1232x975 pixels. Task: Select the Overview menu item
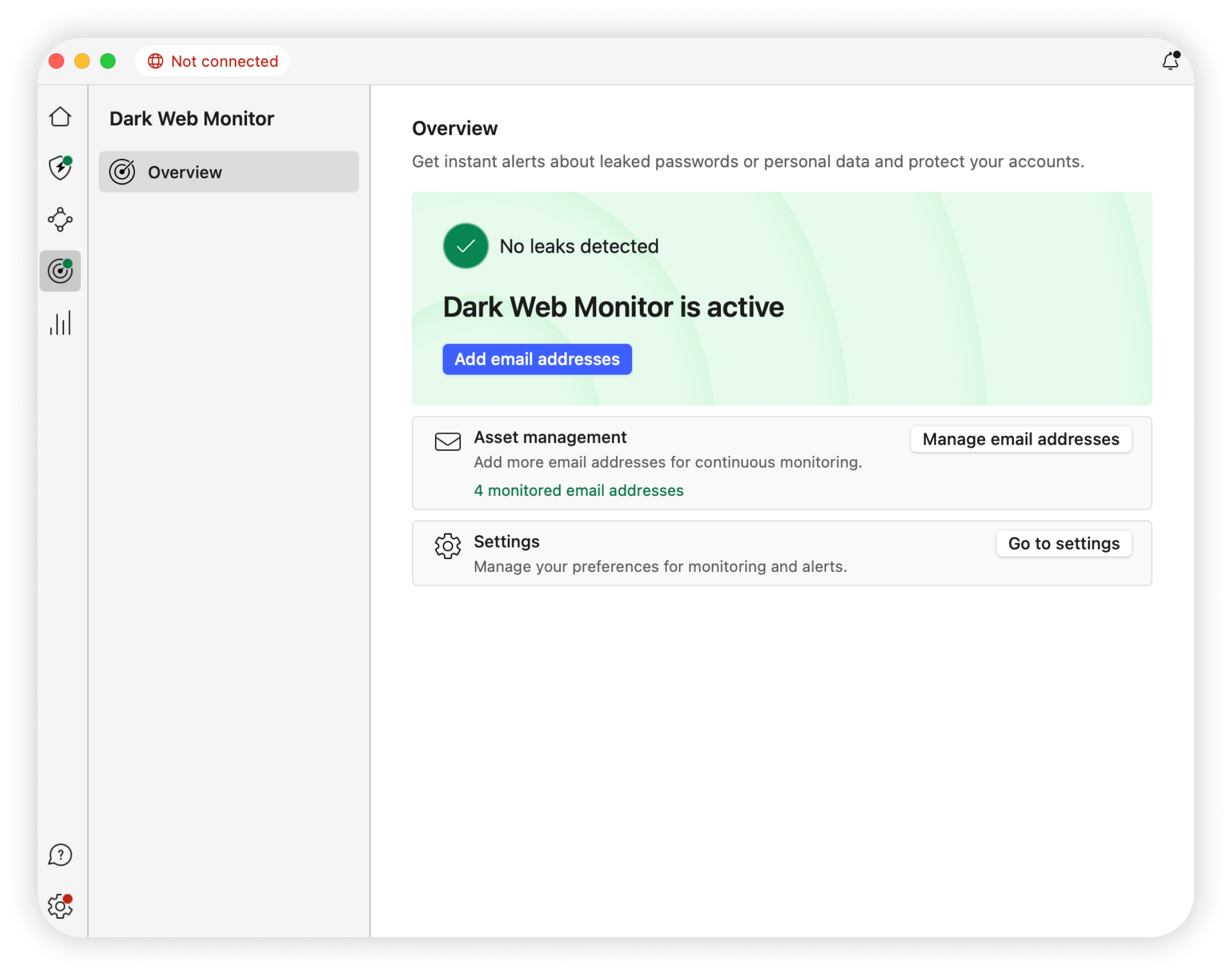(x=228, y=172)
